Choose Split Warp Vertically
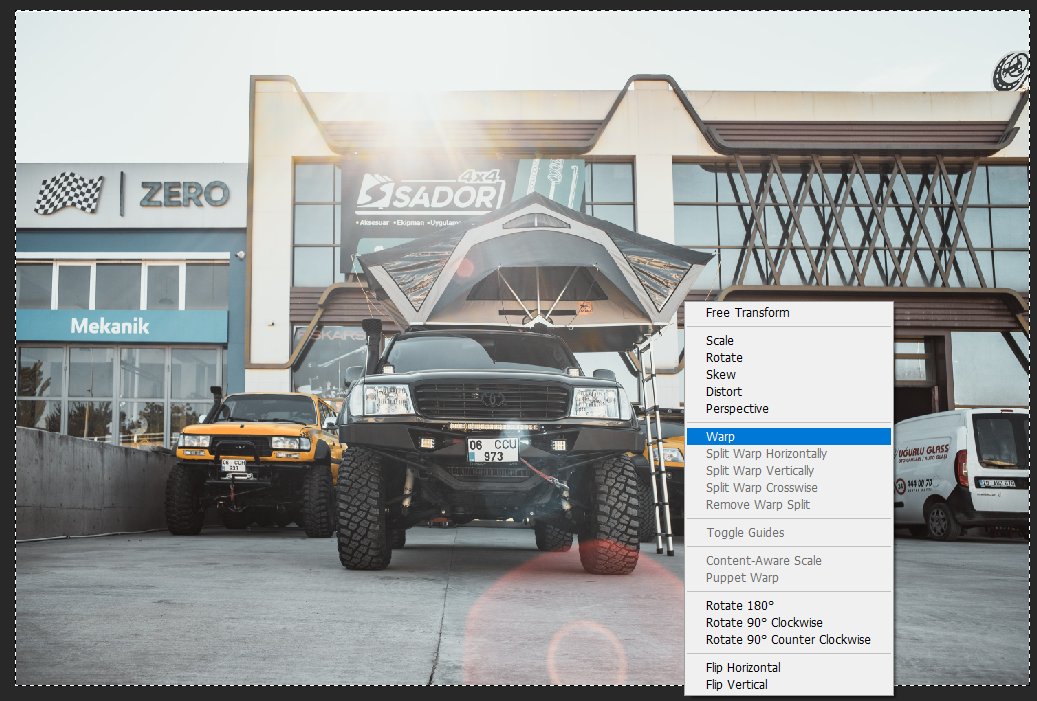The width and height of the screenshot is (1037, 701). click(x=789, y=471)
